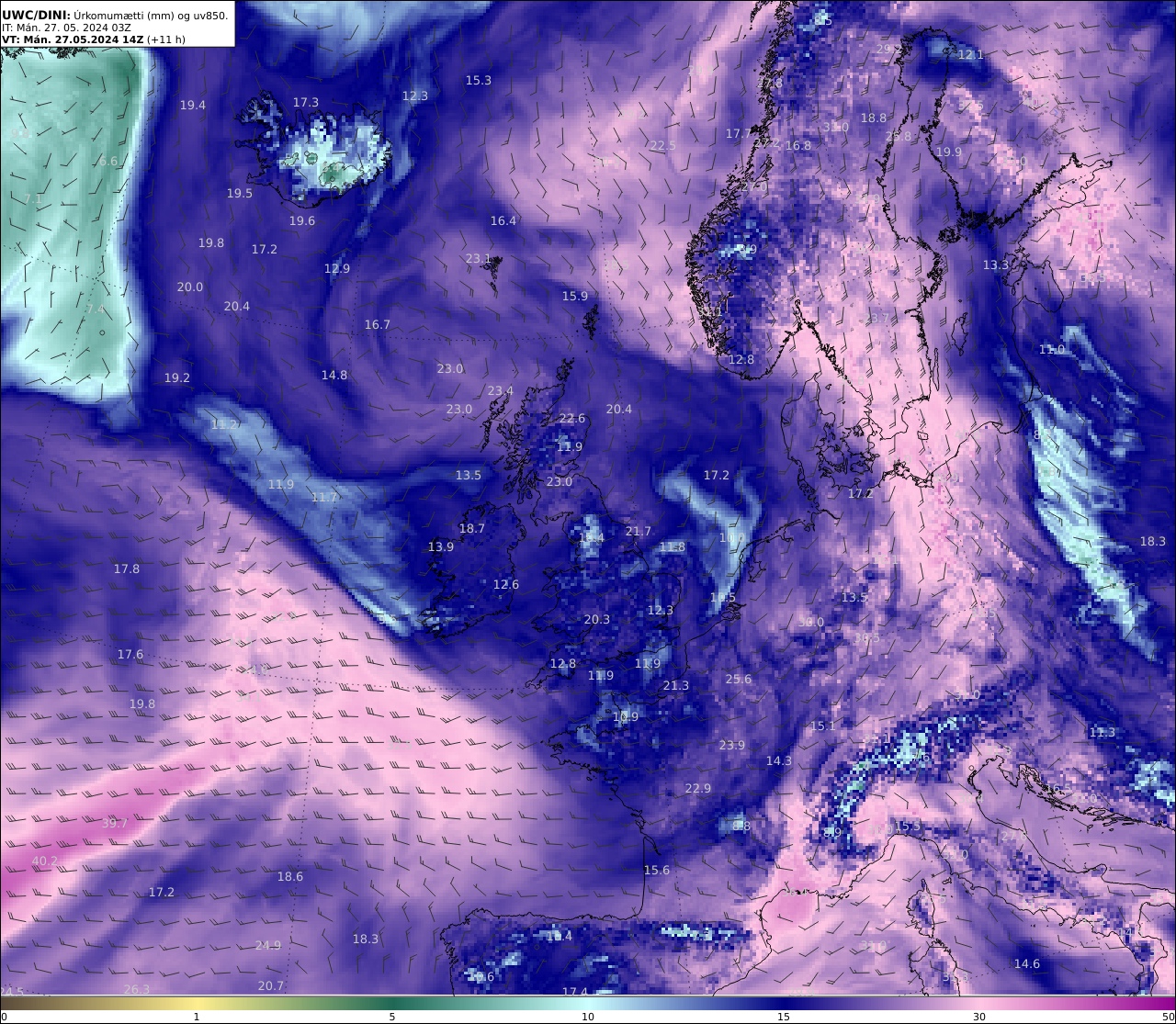This screenshot has height=1024, width=1176.
Task: Click the colorbar tick label 1
Action: [x=197, y=1017]
